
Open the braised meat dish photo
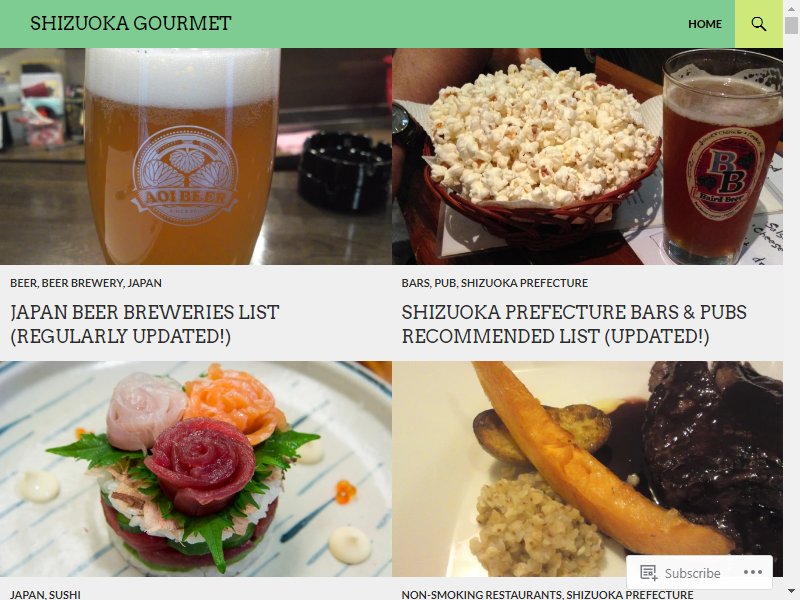[587, 469]
